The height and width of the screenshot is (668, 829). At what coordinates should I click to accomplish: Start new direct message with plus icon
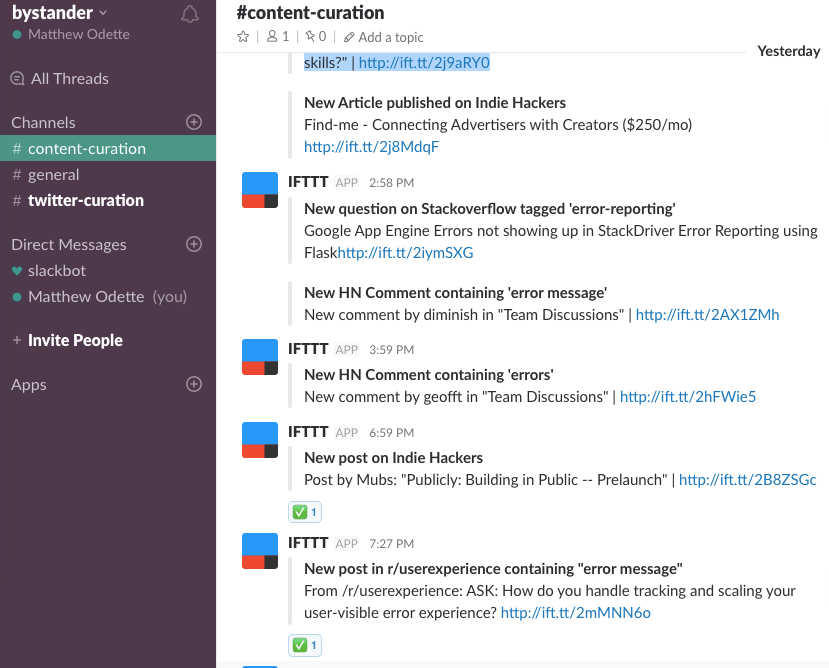tap(194, 244)
